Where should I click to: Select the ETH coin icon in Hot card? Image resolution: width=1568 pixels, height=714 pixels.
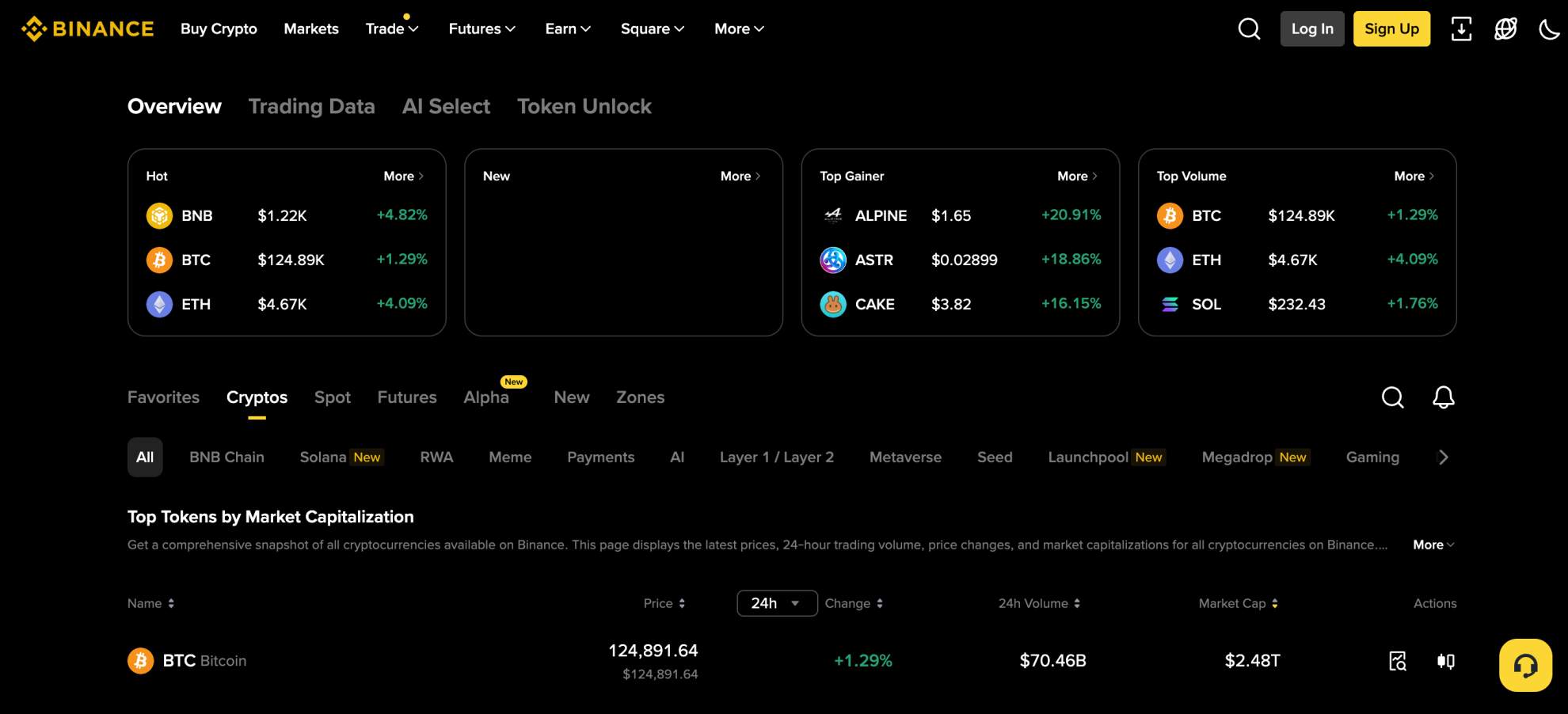tap(159, 304)
